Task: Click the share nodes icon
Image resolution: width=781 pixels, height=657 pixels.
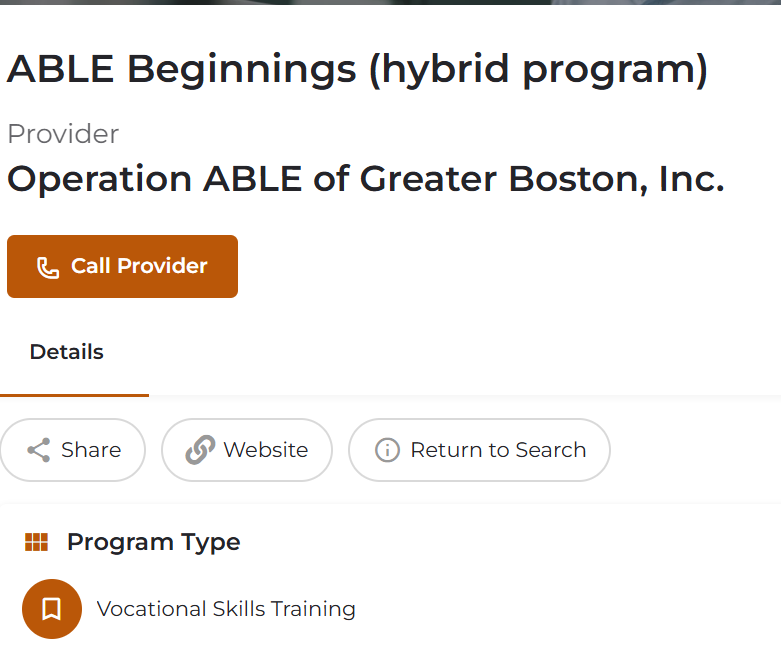Action: tap(38, 450)
